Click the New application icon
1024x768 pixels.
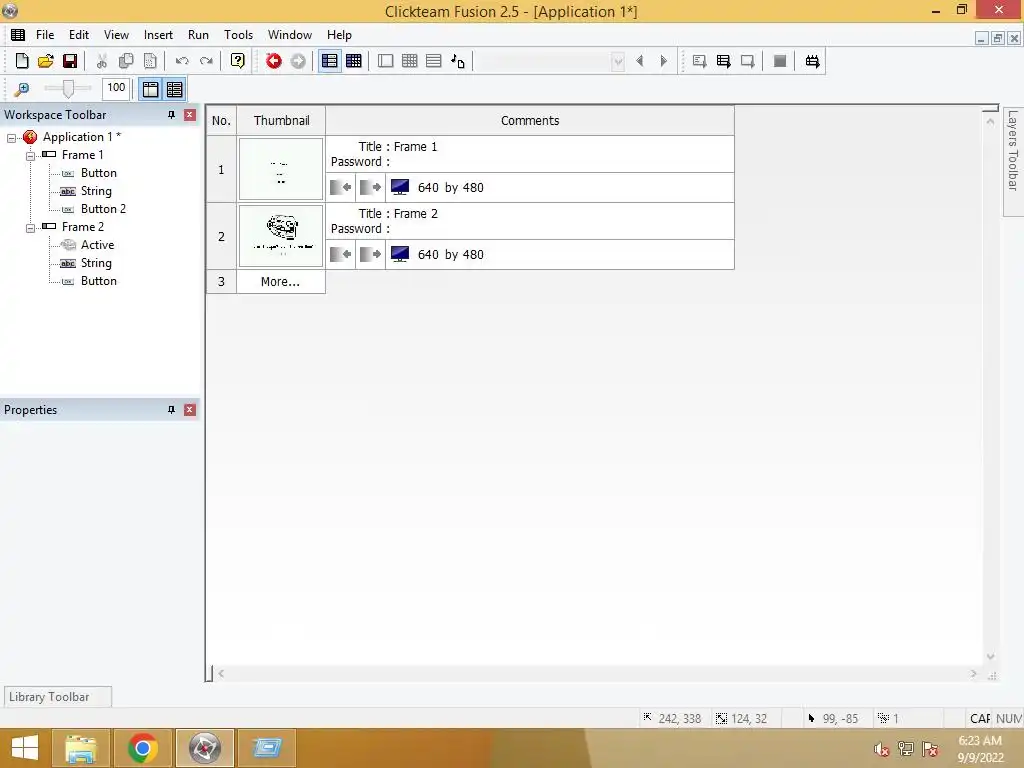point(22,61)
